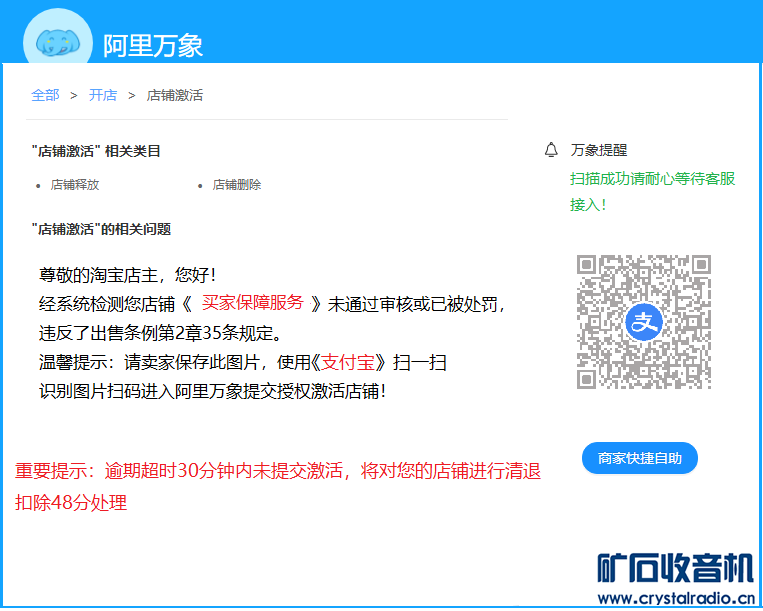
Task: Click the bell icon beside 万象提醒
Action: tap(551, 150)
